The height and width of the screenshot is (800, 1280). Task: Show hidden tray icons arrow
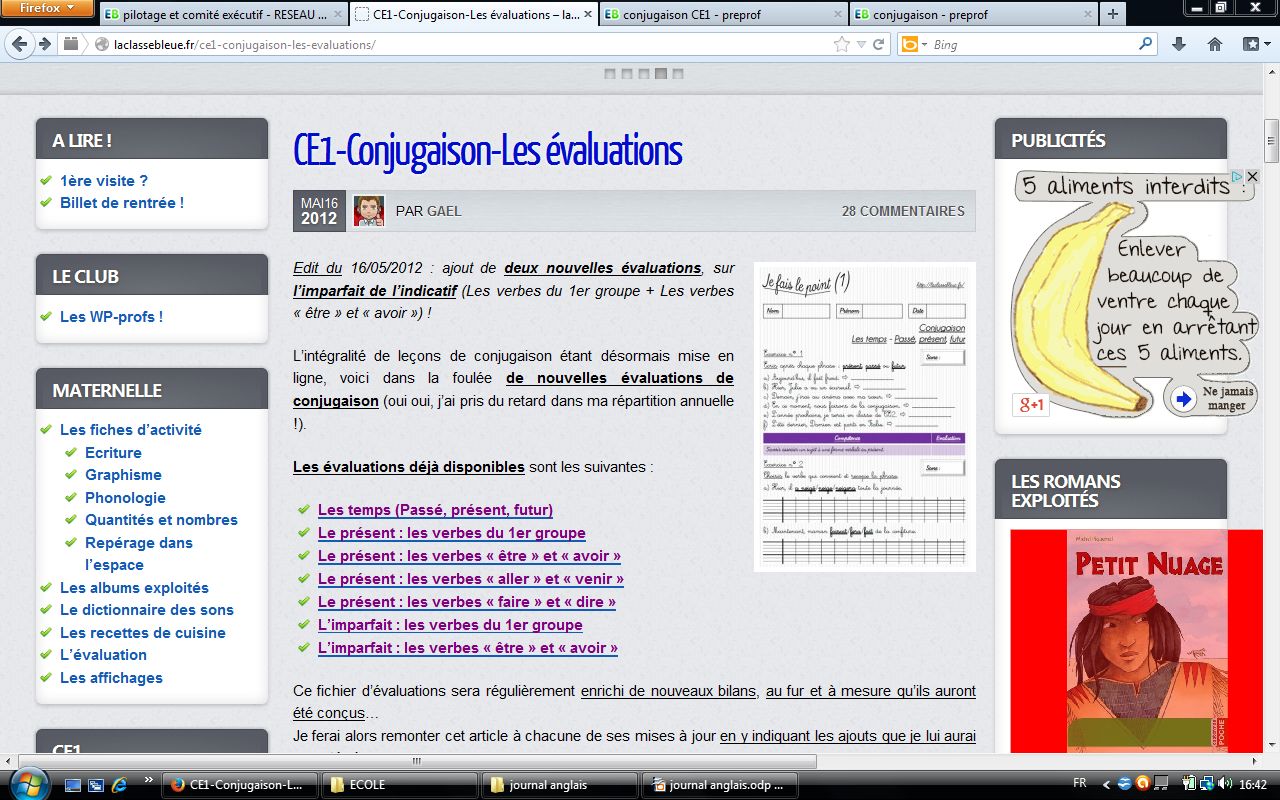(x=1107, y=784)
